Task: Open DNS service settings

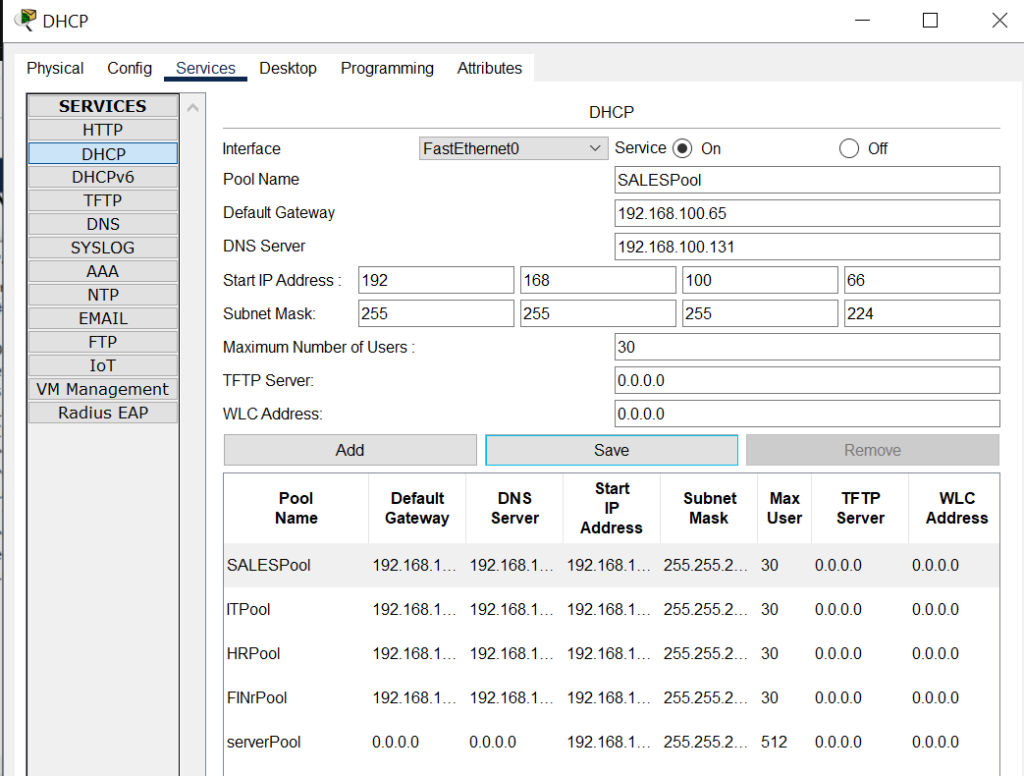Action: pyautogui.click(x=103, y=224)
